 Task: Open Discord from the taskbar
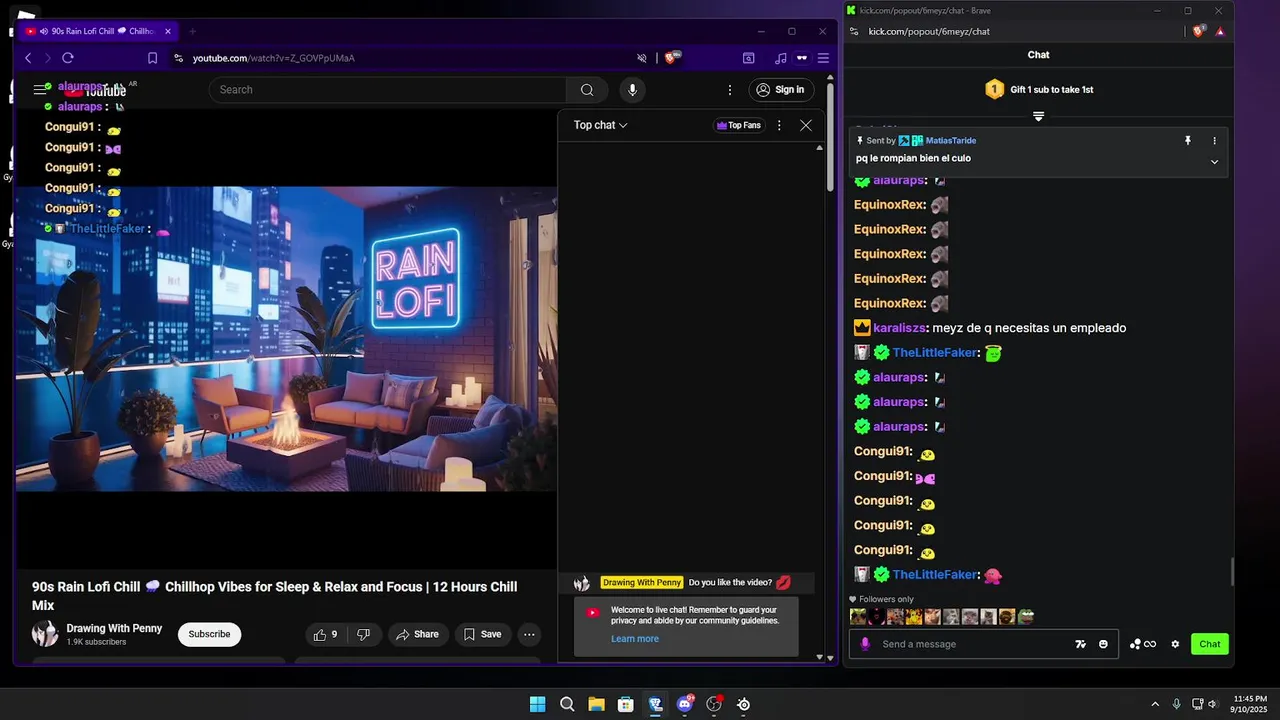click(x=685, y=705)
